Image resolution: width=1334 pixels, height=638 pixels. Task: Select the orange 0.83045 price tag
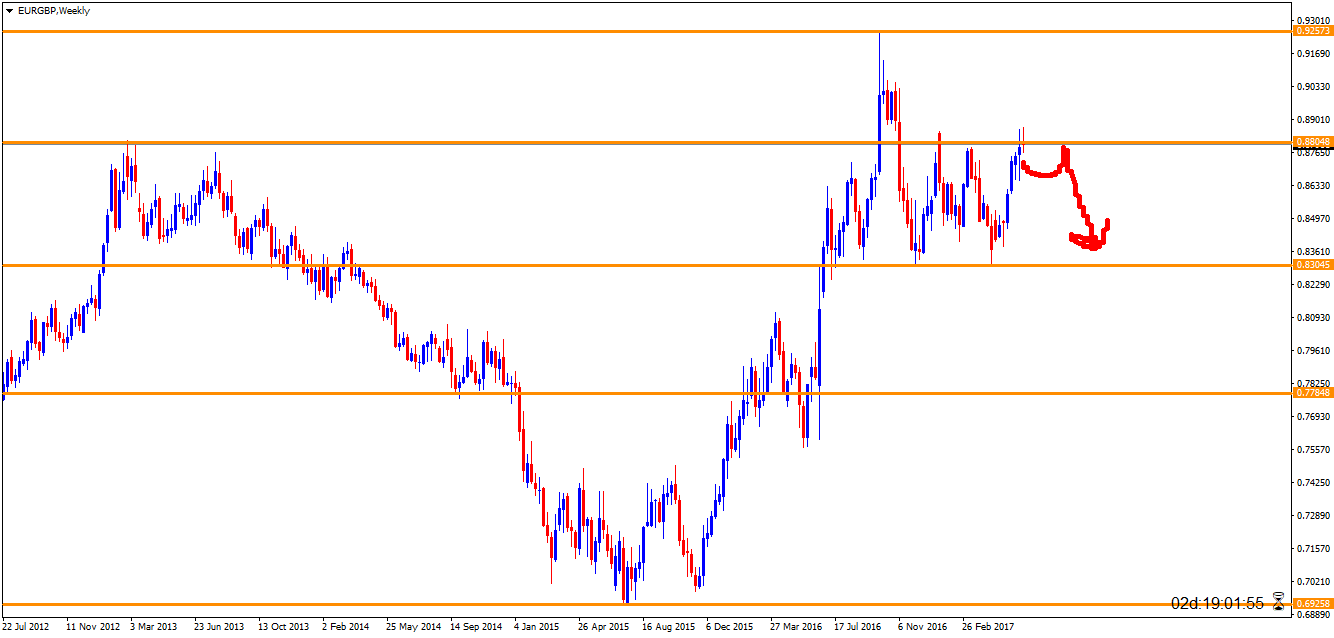[1313, 265]
